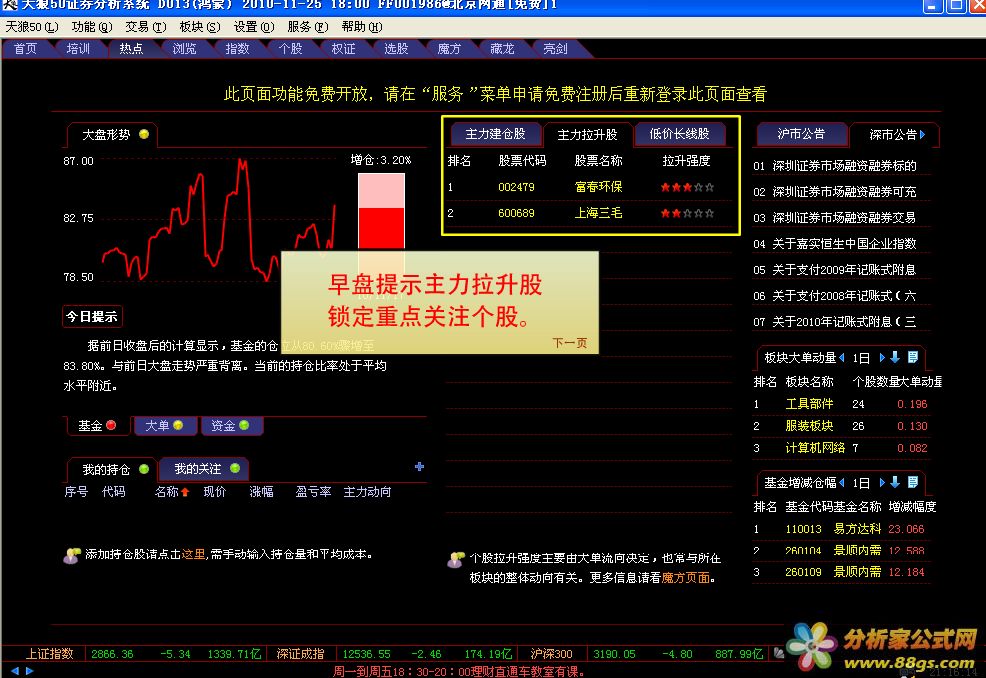Screen dimensions: 986x678
Task: Click fund code 260109
Action: (x=803, y=572)
